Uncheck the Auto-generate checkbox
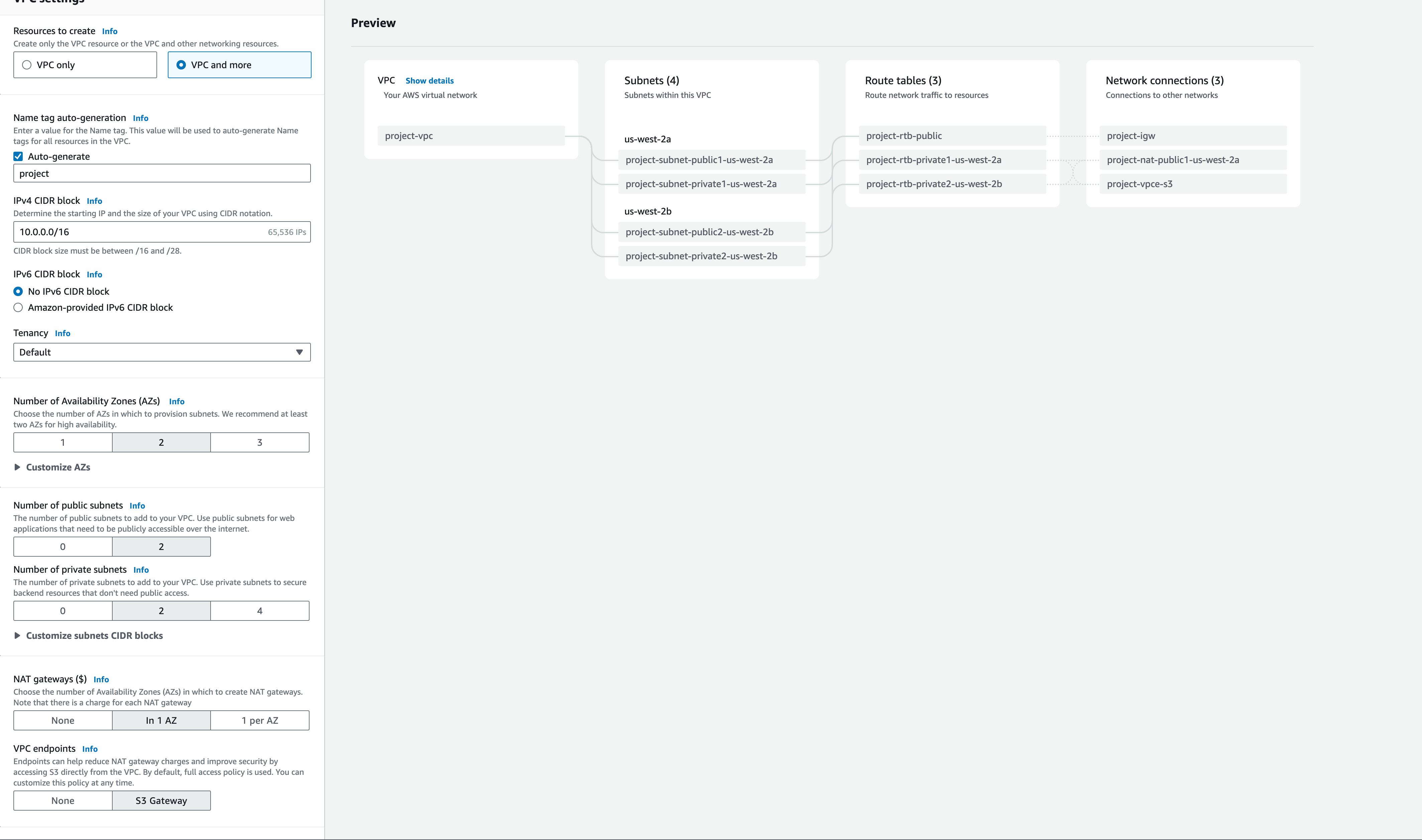The width and height of the screenshot is (1422, 840). (x=18, y=156)
